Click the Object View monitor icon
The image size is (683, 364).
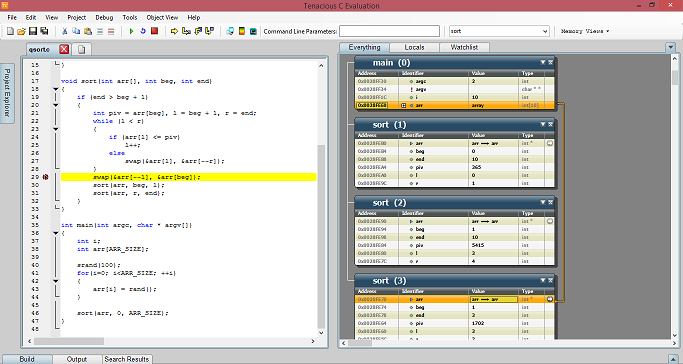230,31
